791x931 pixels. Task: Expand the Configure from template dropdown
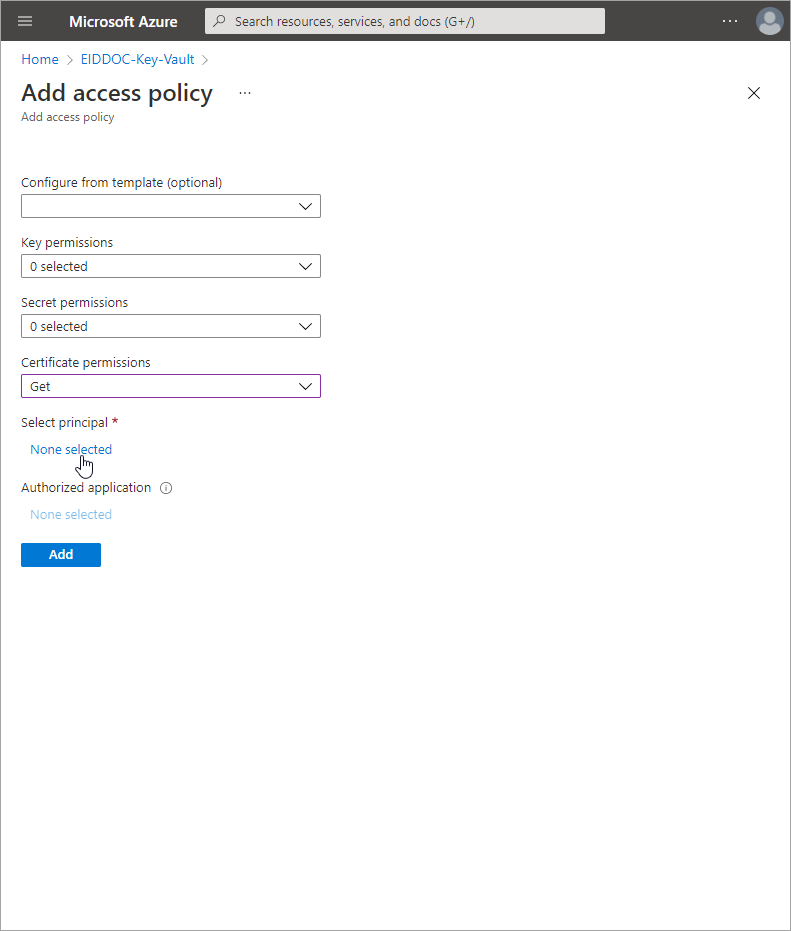coord(171,206)
